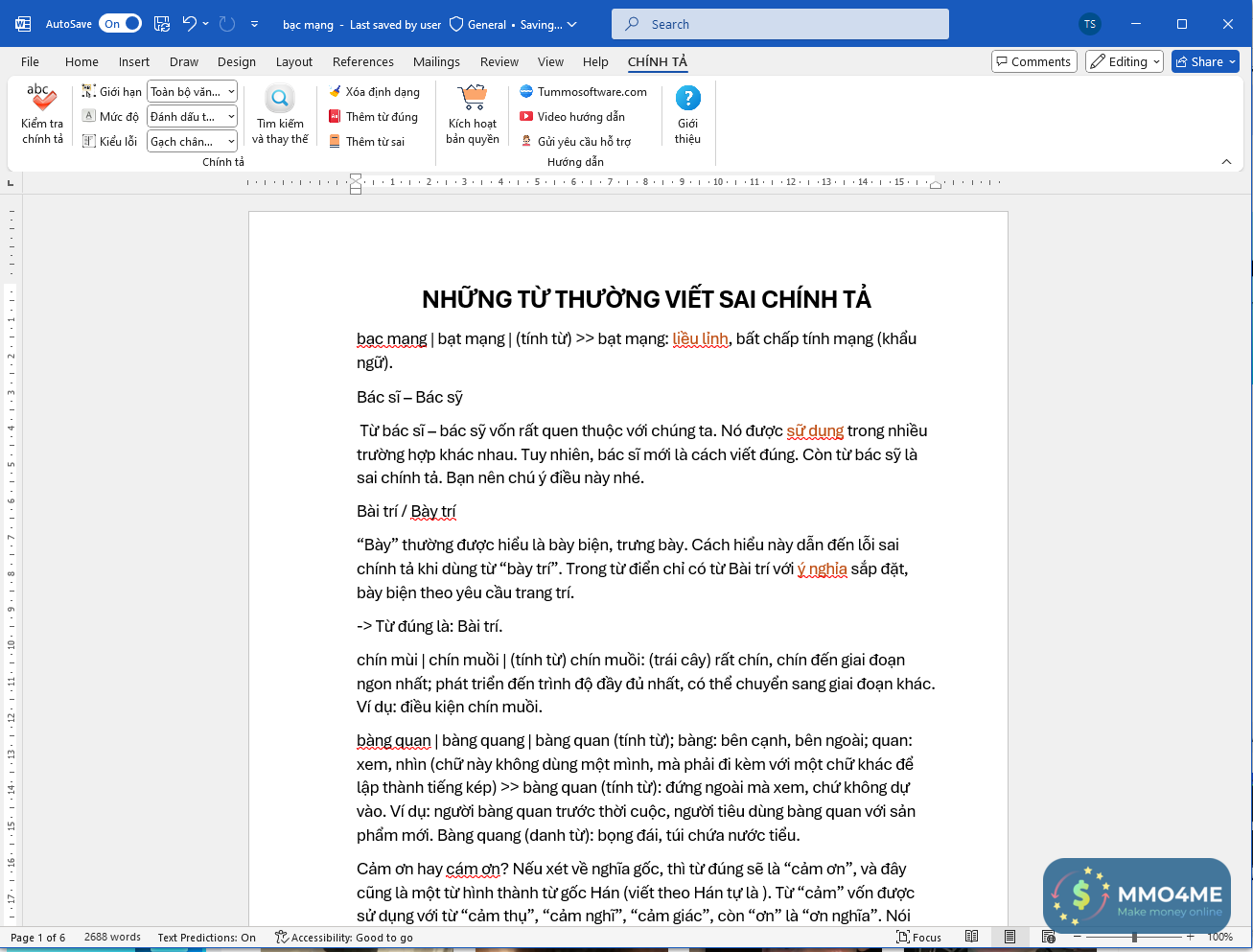1253x952 pixels.
Task: Toggle the AutoSave switch
Action: (120, 24)
